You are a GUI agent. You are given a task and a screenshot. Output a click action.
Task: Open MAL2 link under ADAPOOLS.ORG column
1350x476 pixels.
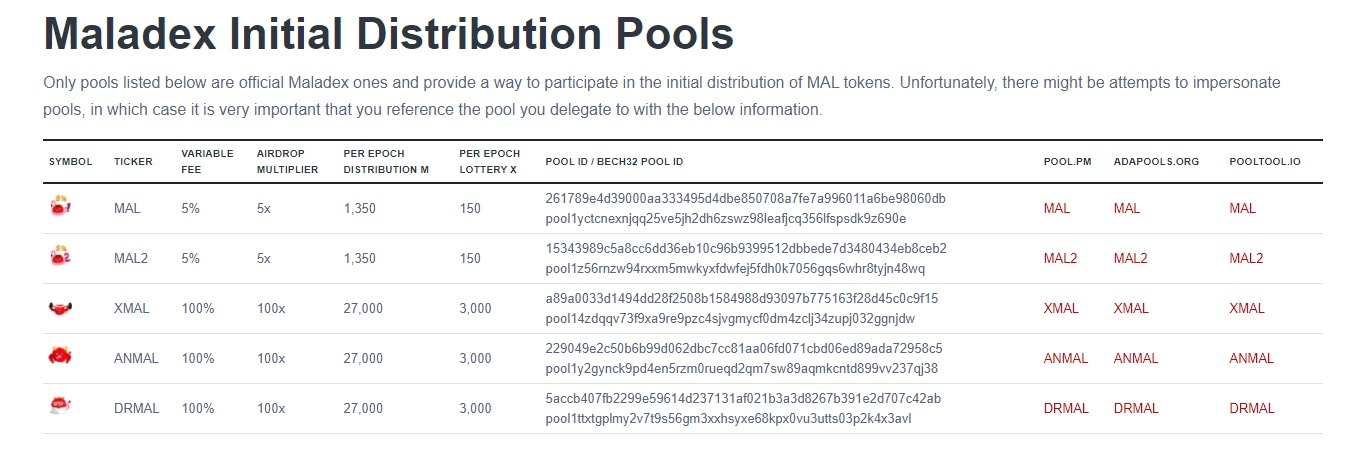click(x=1130, y=258)
